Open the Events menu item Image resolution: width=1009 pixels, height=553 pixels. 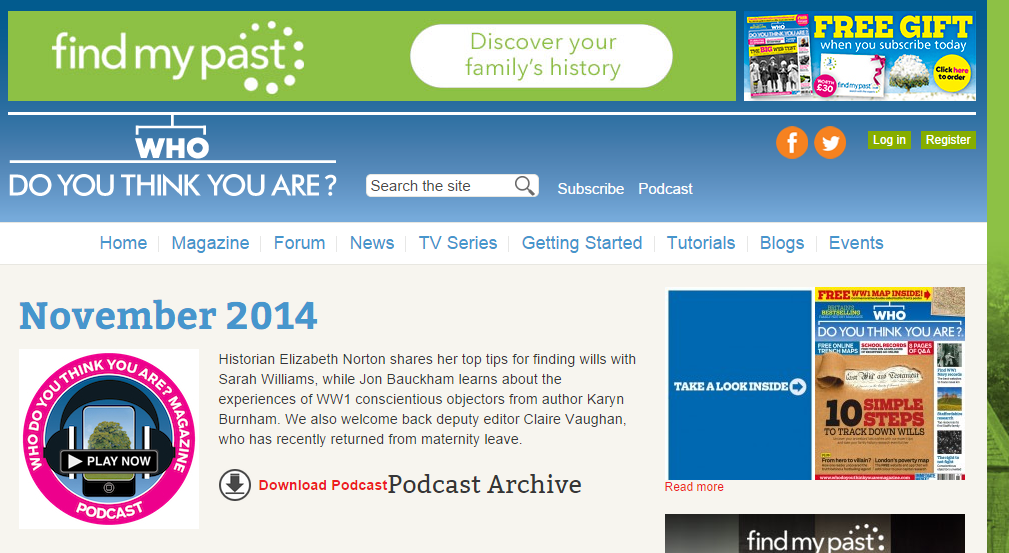pyautogui.click(x=856, y=243)
